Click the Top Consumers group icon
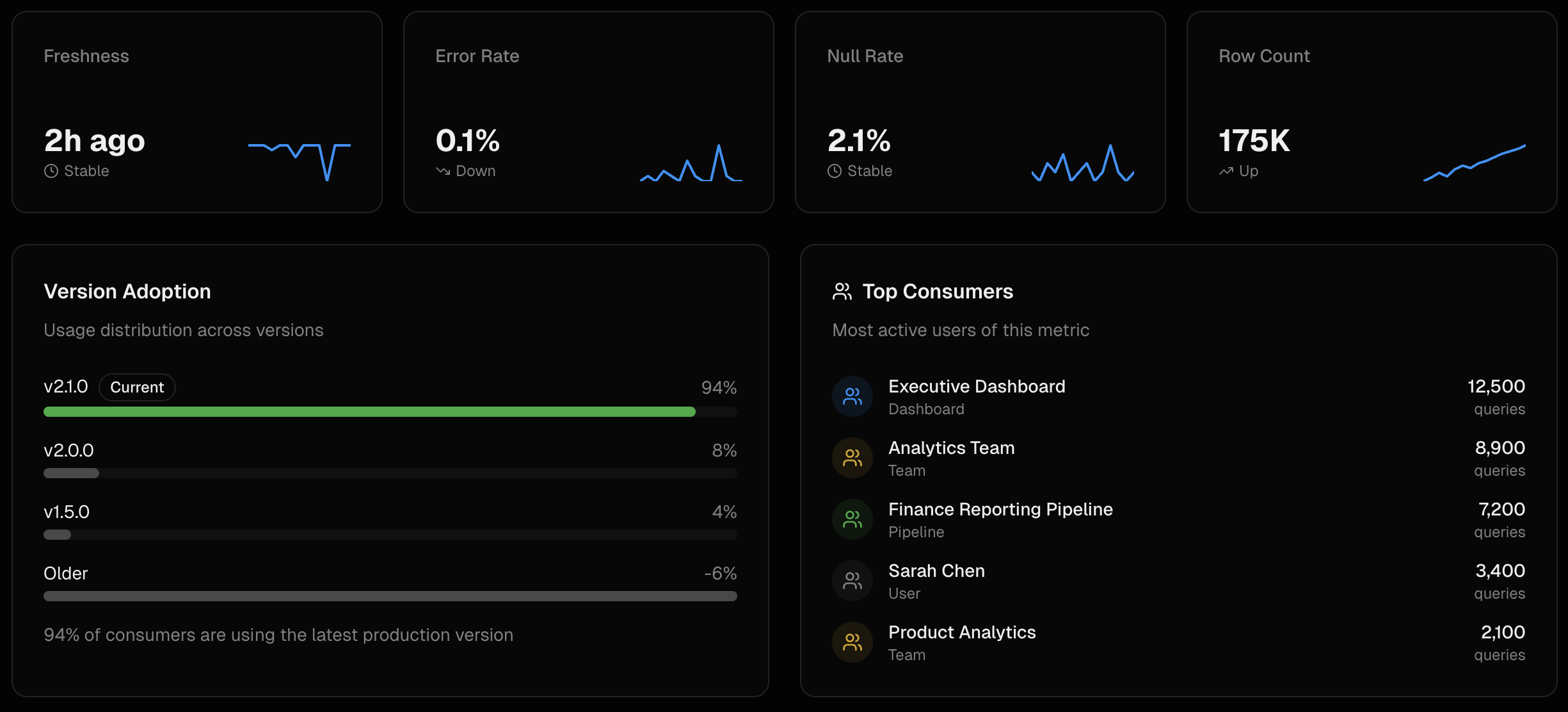The width and height of the screenshot is (1568, 712). click(x=841, y=291)
